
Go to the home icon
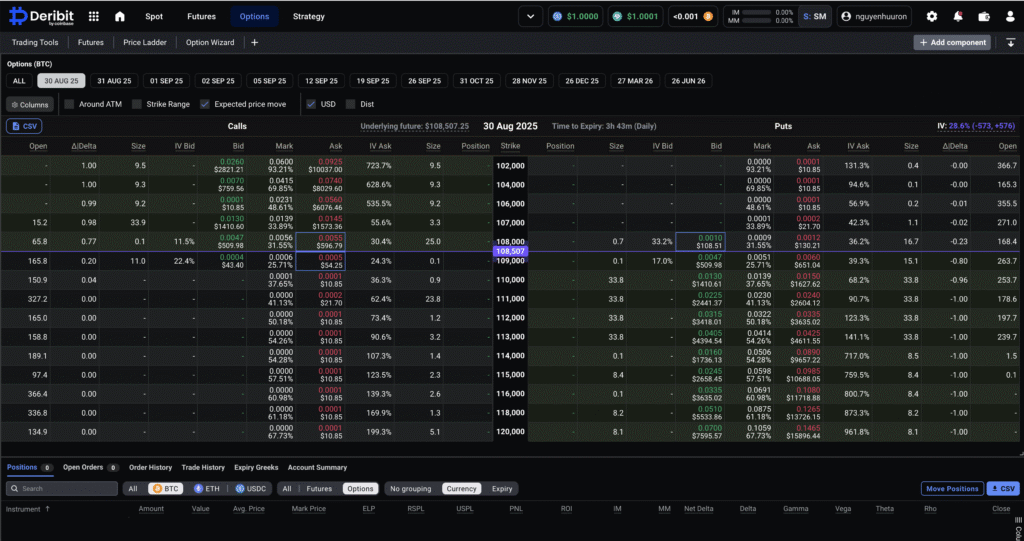[x=120, y=17]
